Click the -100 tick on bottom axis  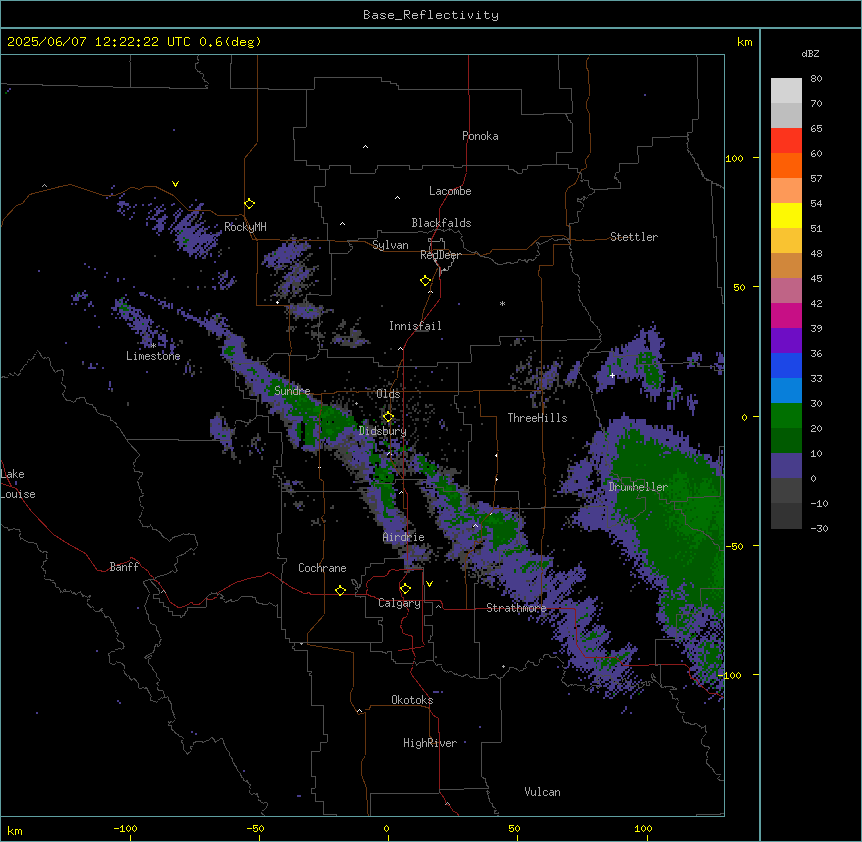click(x=125, y=828)
